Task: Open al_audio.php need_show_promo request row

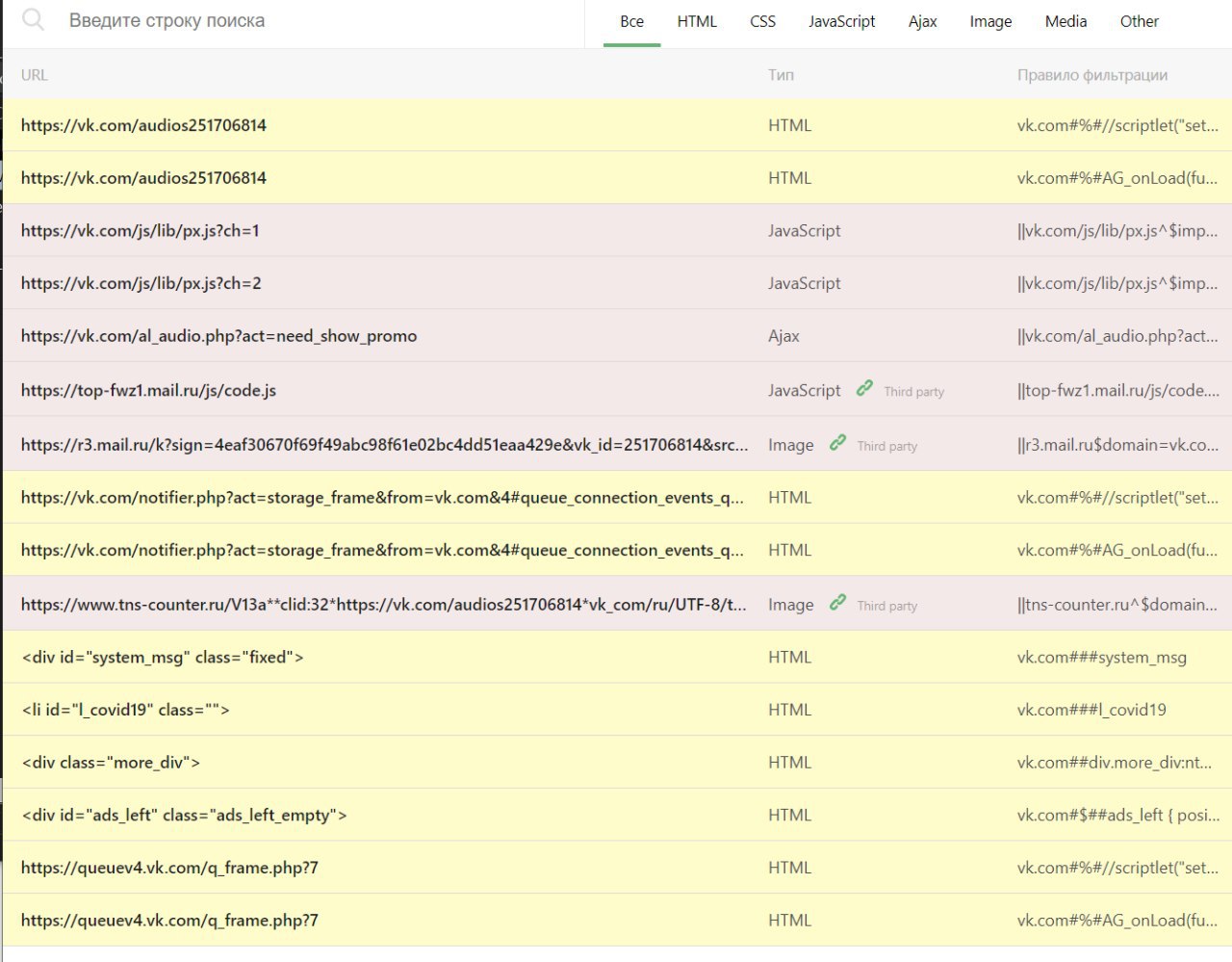Action: tap(616, 336)
